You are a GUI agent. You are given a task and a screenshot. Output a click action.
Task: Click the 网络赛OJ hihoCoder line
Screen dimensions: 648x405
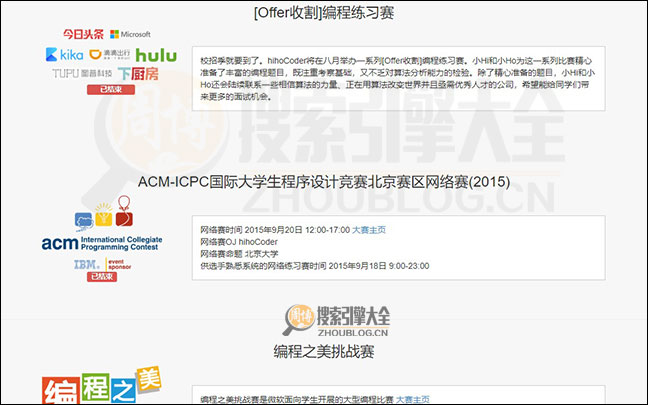pyautogui.click(x=239, y=242)
